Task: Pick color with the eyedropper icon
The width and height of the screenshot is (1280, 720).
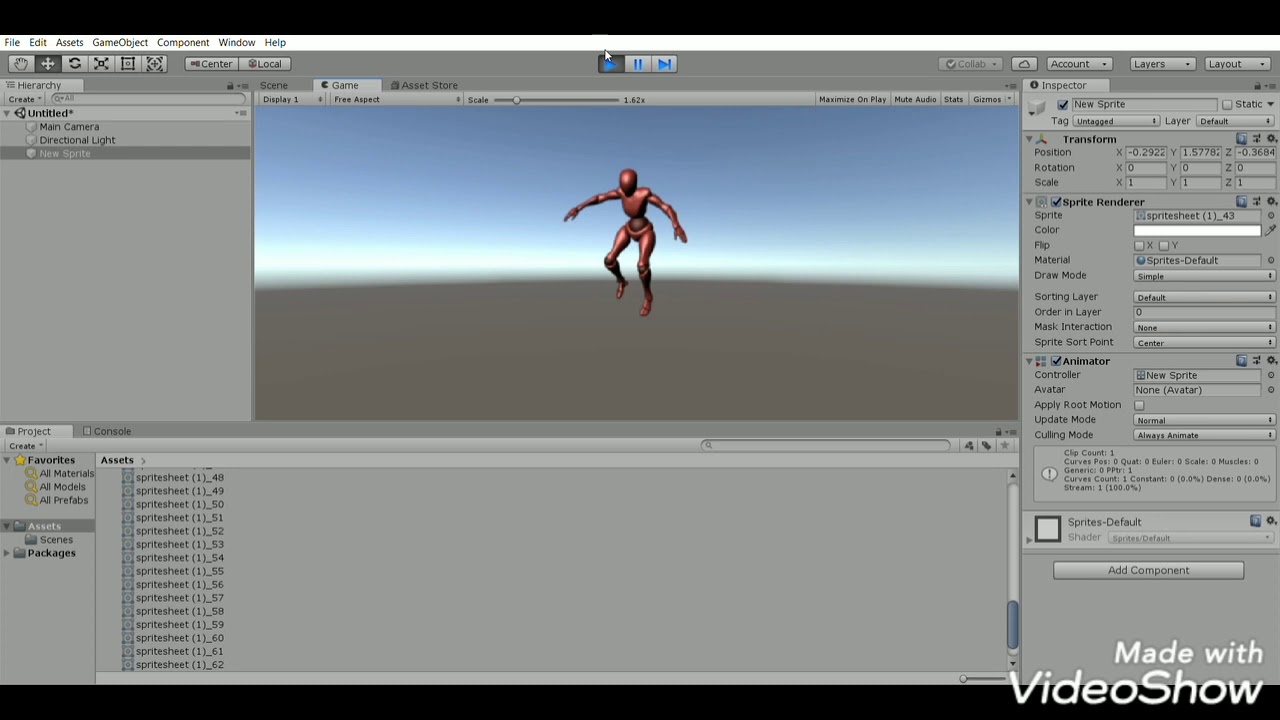Action: (1271, 230)
